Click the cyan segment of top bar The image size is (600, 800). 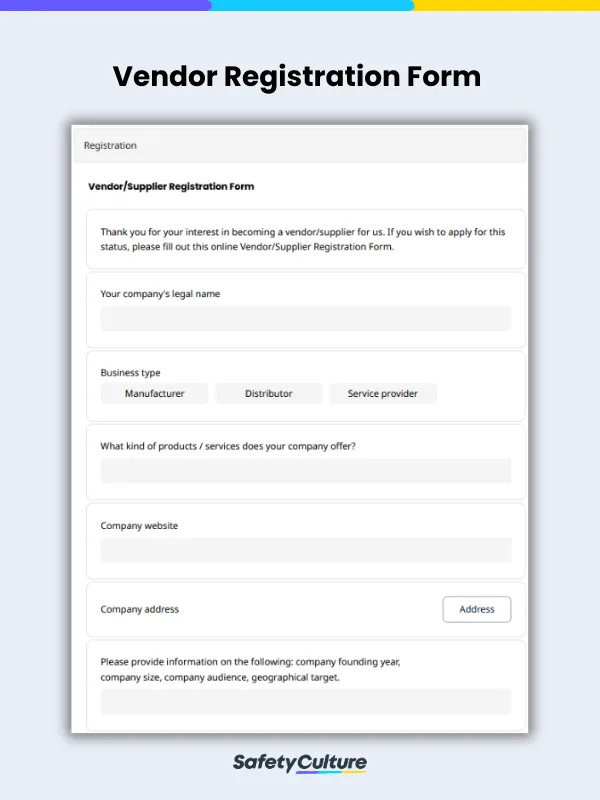pyautogui.click(x=312, y=5)
